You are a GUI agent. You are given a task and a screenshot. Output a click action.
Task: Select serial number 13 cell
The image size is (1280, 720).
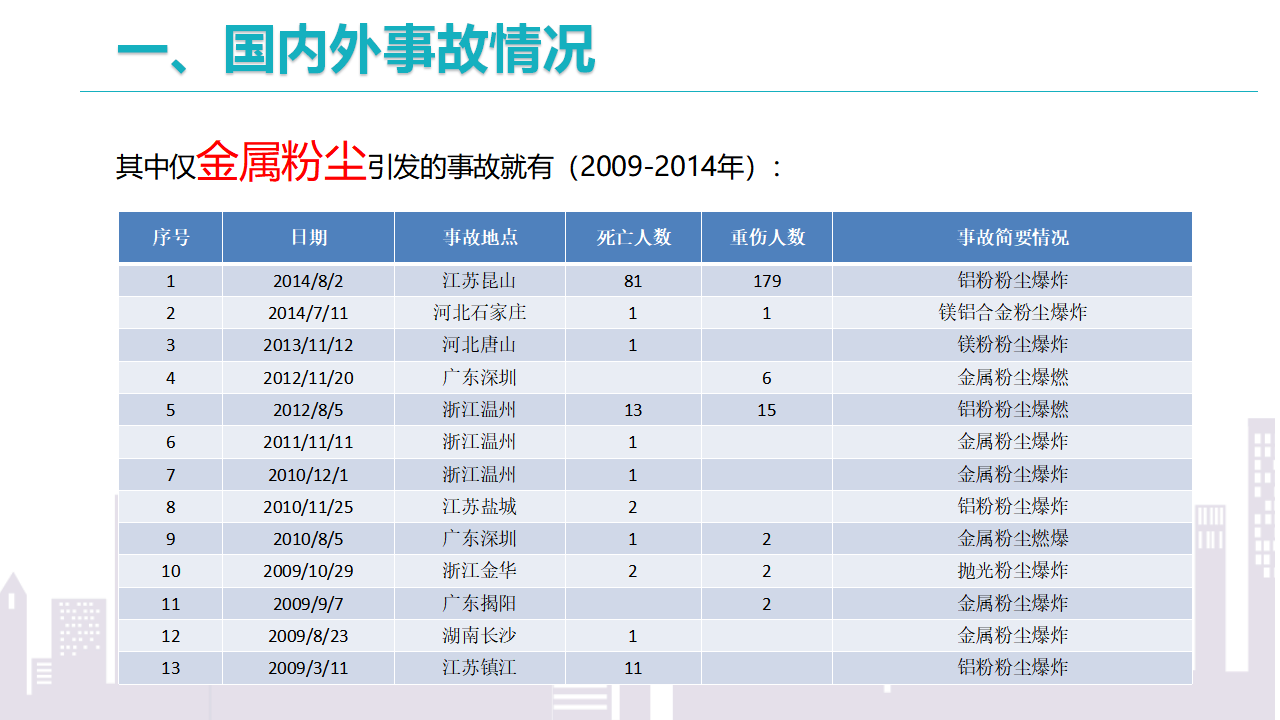point(171,668)
